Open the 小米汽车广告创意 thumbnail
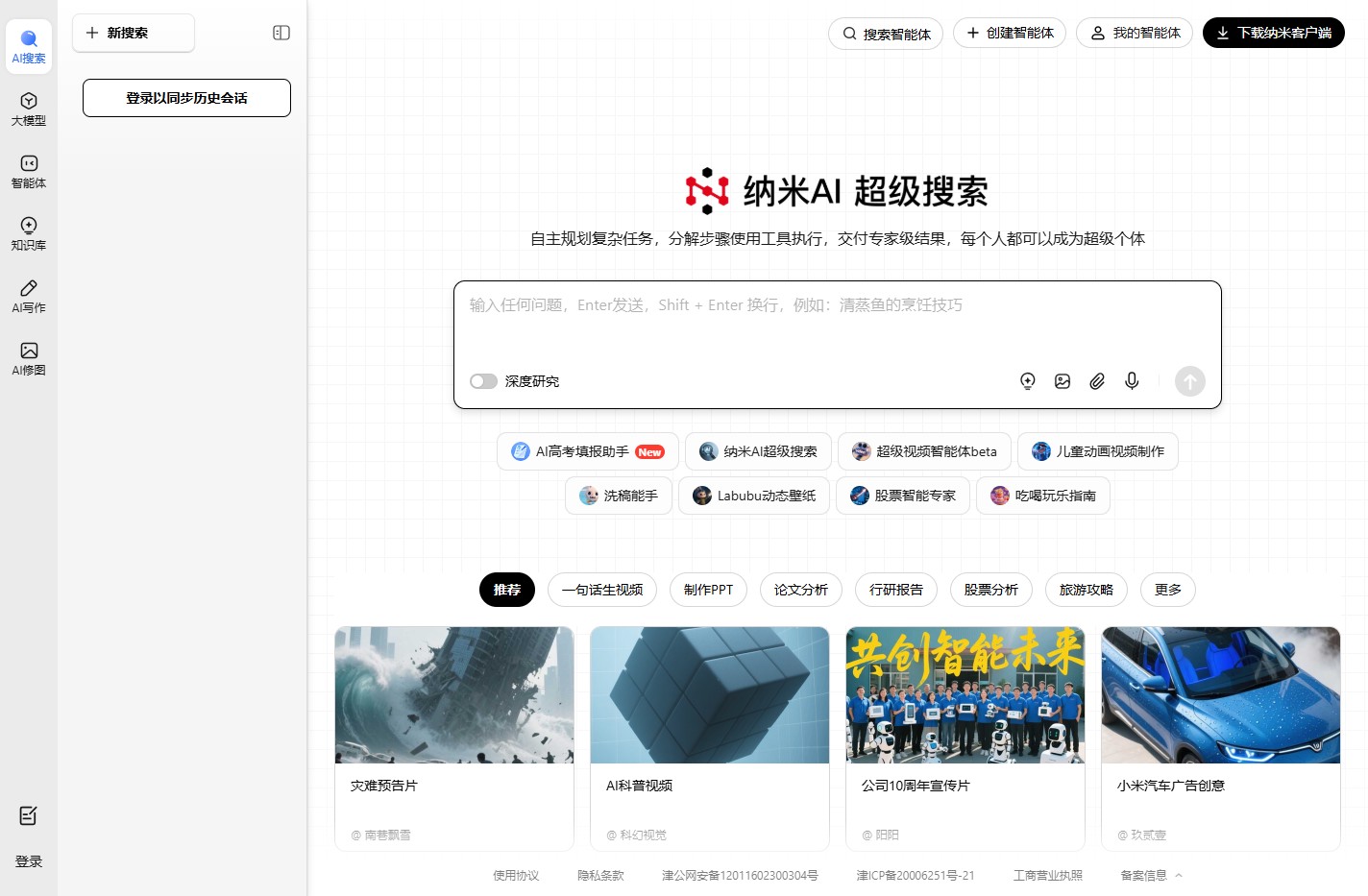The width and height of the screenshot is (1368, 896). [x=1221, y=695]
